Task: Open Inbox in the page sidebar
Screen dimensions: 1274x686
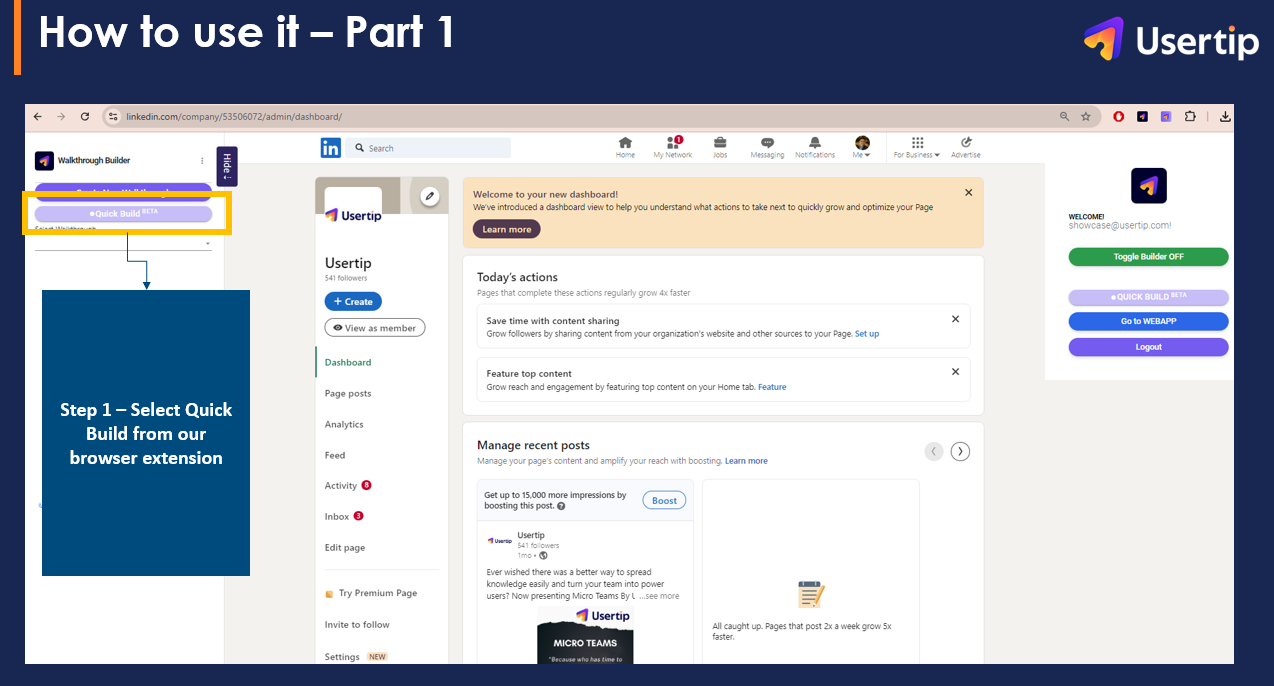Action: [344, 517]
